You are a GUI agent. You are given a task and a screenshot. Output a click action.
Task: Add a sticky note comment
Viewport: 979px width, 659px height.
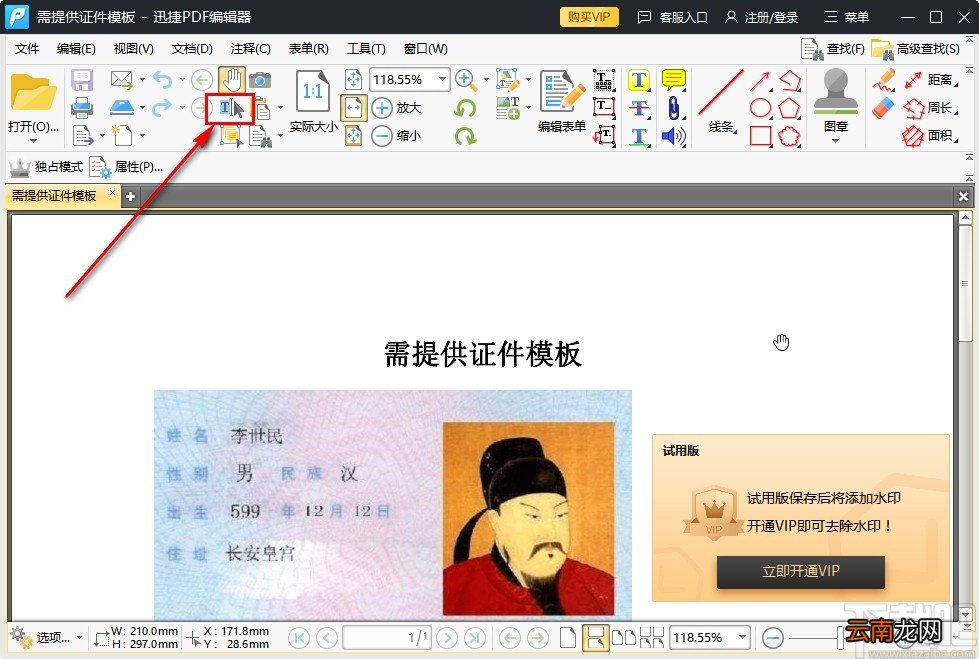click(674, 80)
